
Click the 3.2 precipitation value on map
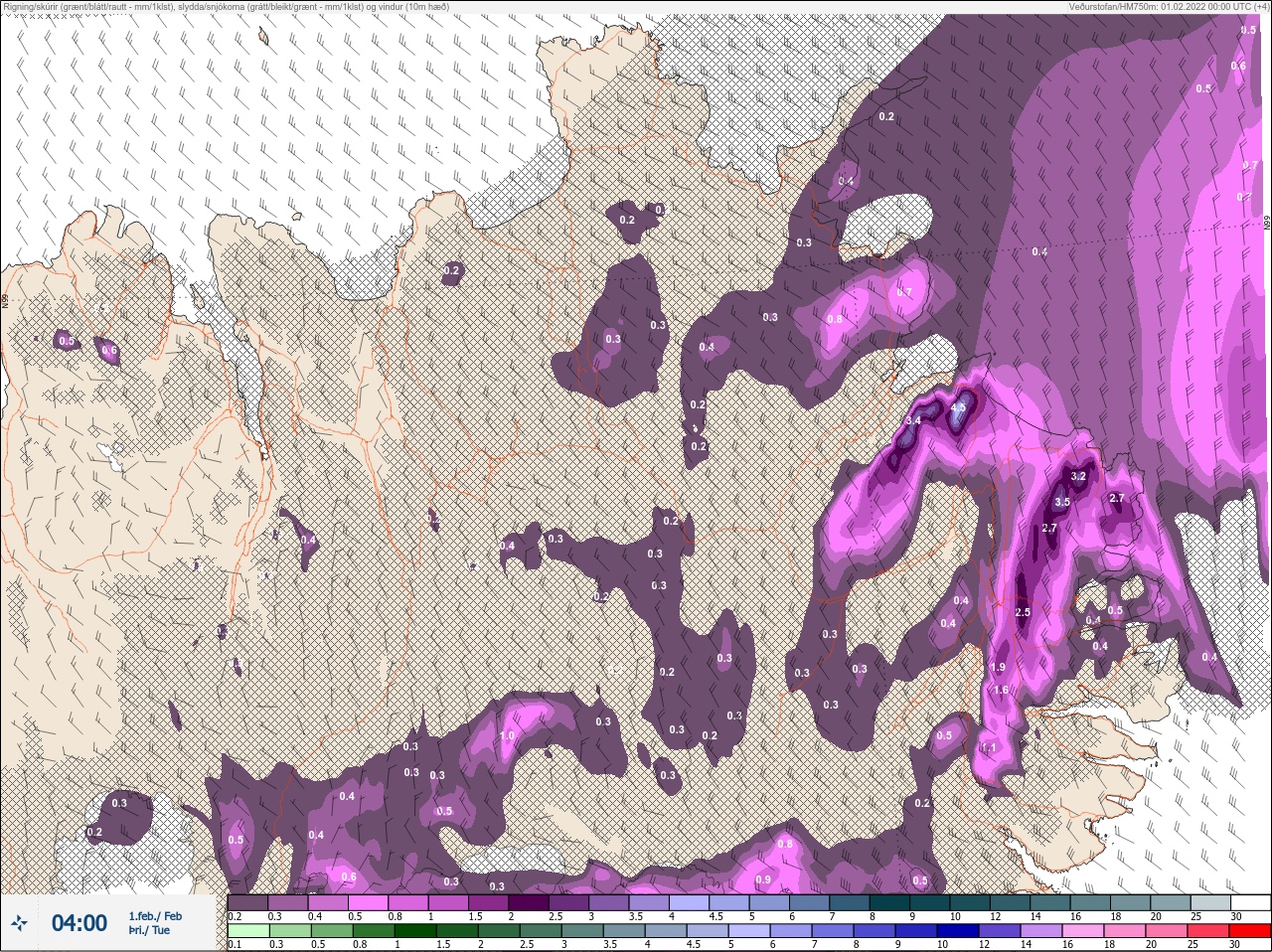pyautogui.click(x=1078, y=477)
